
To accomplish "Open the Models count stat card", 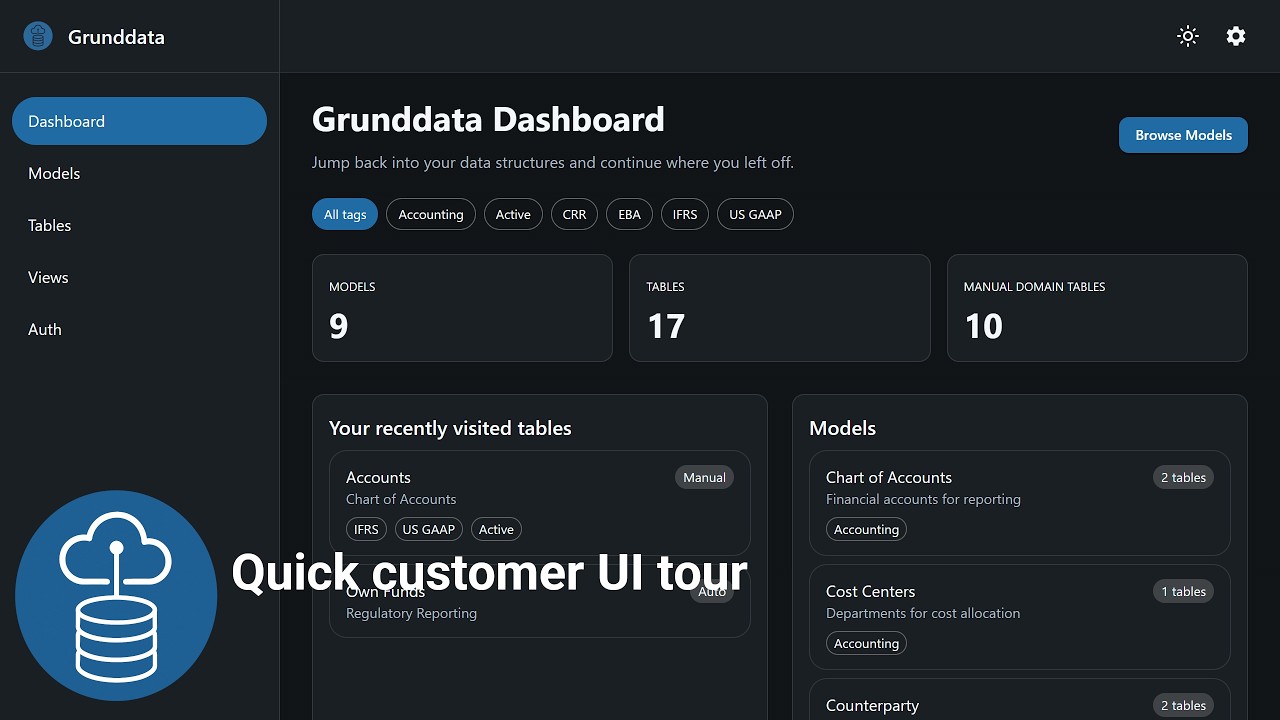I will coord(462,308).
